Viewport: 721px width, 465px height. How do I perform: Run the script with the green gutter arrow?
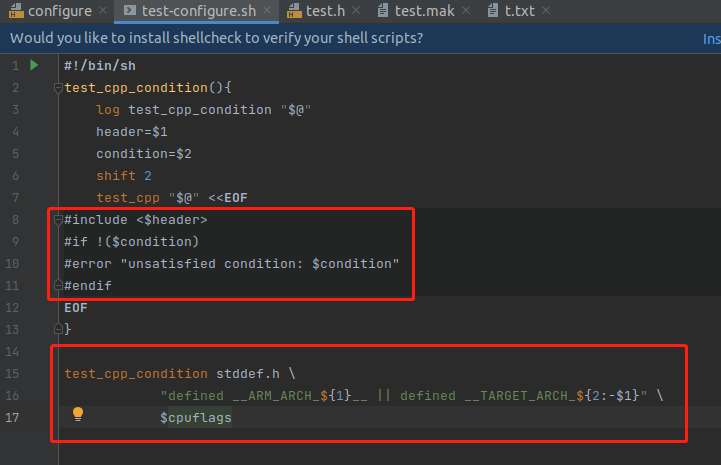point(34,65)
